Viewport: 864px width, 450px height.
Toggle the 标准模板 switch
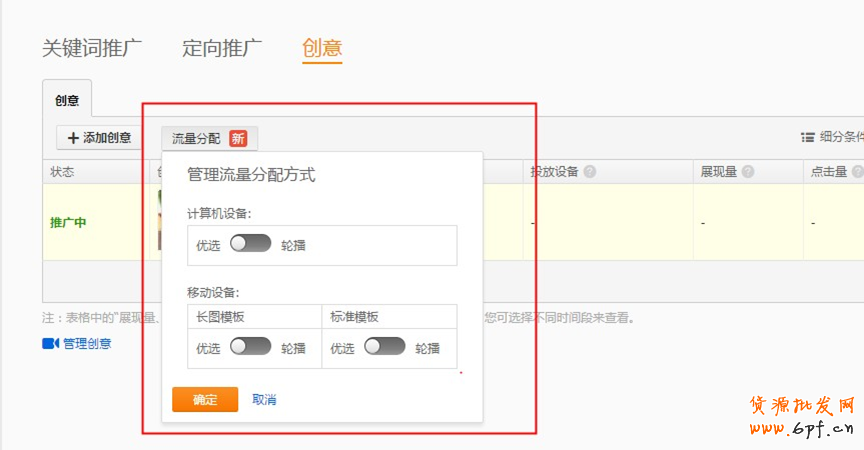385,347
